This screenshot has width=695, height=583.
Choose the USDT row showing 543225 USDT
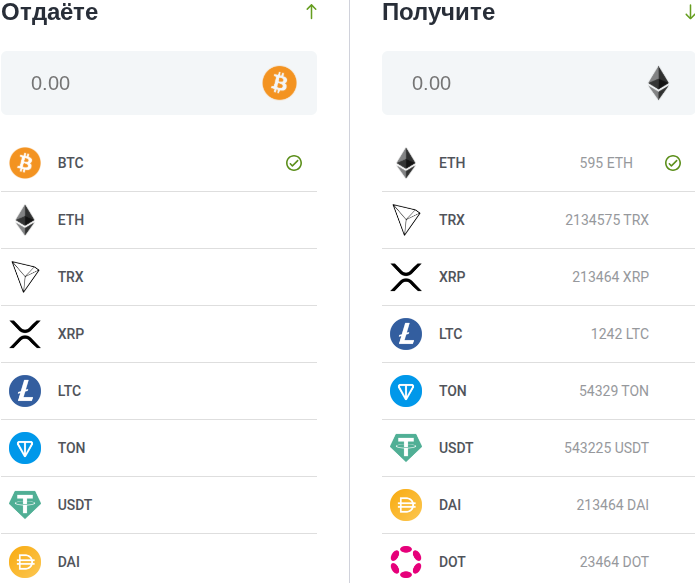click(538, 448)
